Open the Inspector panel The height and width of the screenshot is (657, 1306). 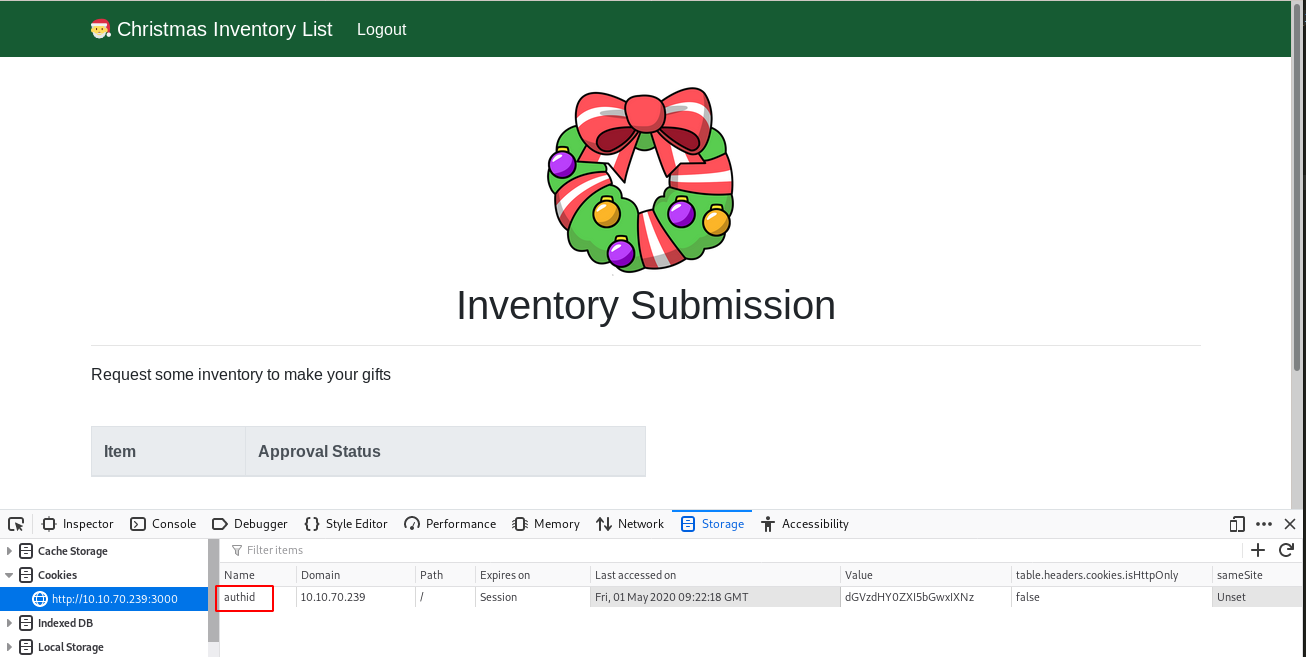[x=78, y=524]
